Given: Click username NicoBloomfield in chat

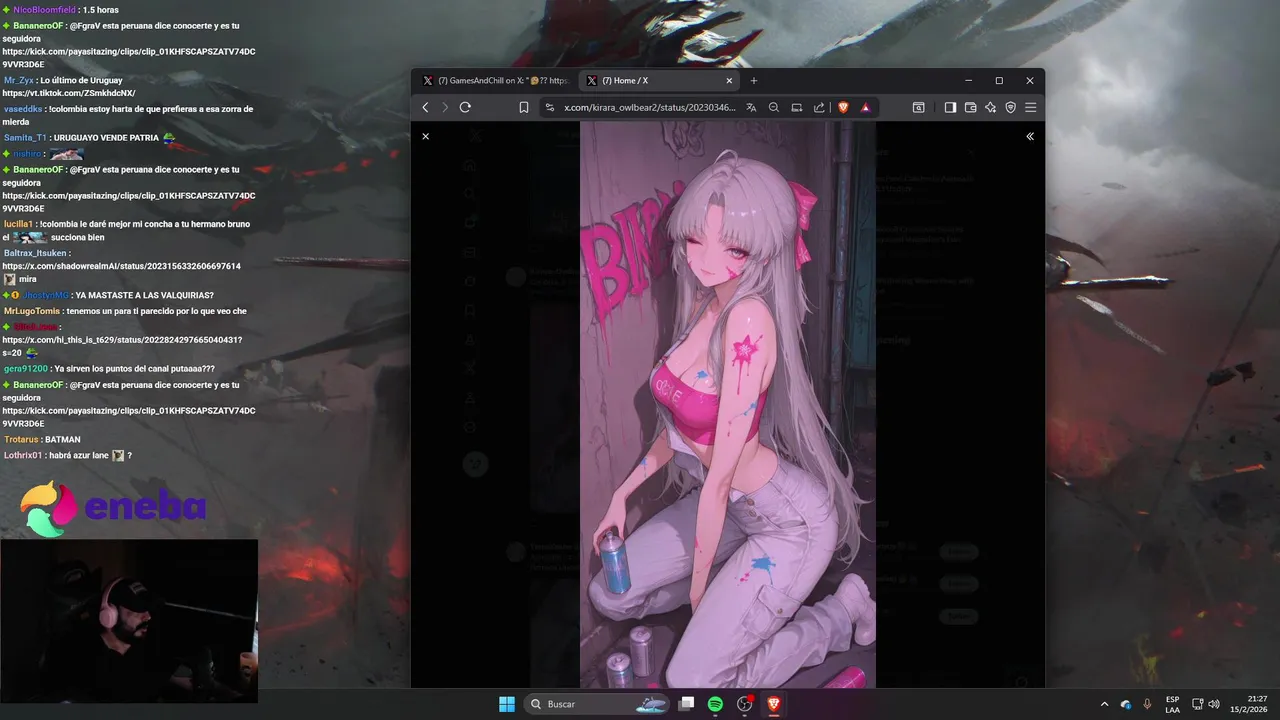Looking at the screenshot, I should 44,10.
